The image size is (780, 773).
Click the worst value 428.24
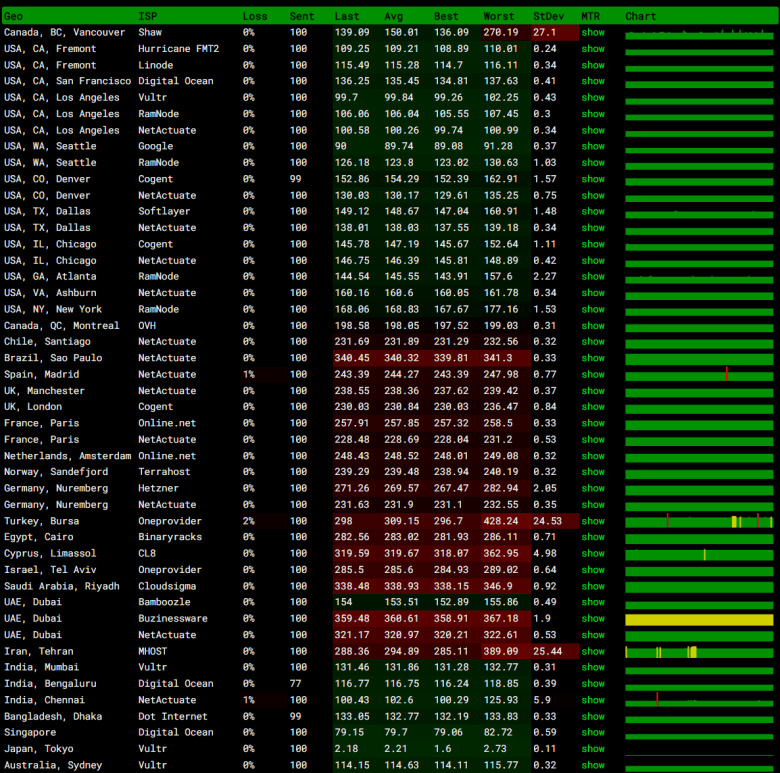pyautogui.click(x=501, y=521)
